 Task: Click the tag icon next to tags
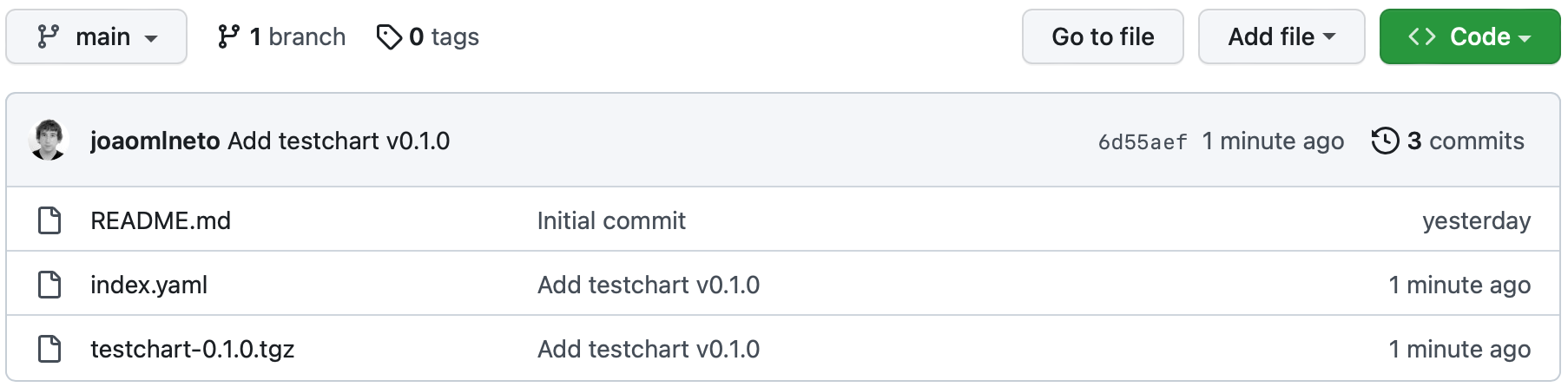click(389, 36)
